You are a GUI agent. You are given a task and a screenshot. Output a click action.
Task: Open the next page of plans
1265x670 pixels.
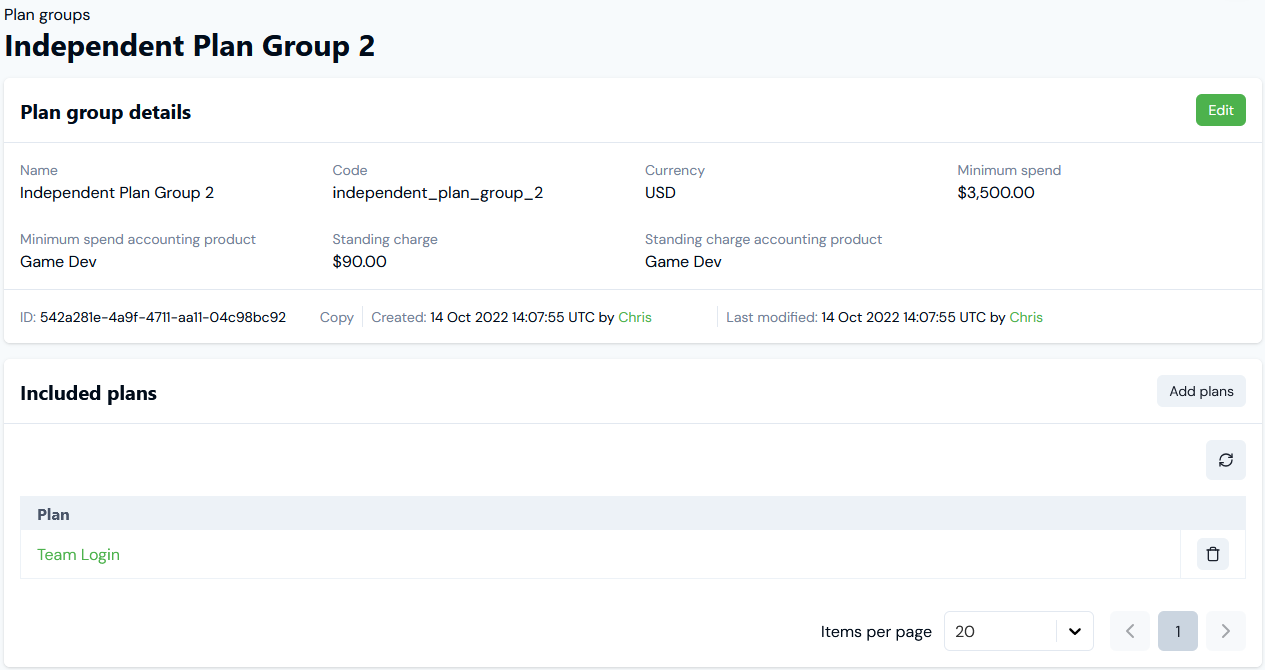pyautogui.click(x=1225, y=631)
